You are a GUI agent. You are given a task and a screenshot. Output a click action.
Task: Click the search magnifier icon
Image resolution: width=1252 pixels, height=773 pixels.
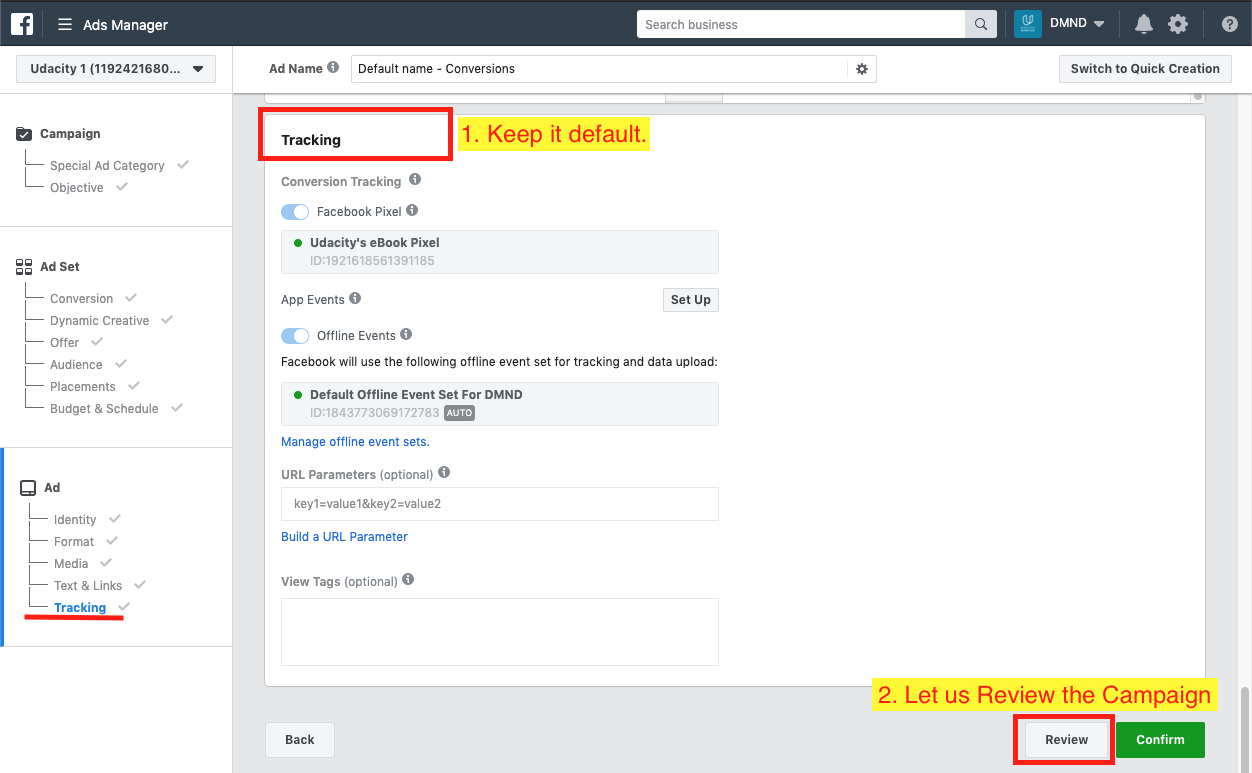click(x=980, y=24)
